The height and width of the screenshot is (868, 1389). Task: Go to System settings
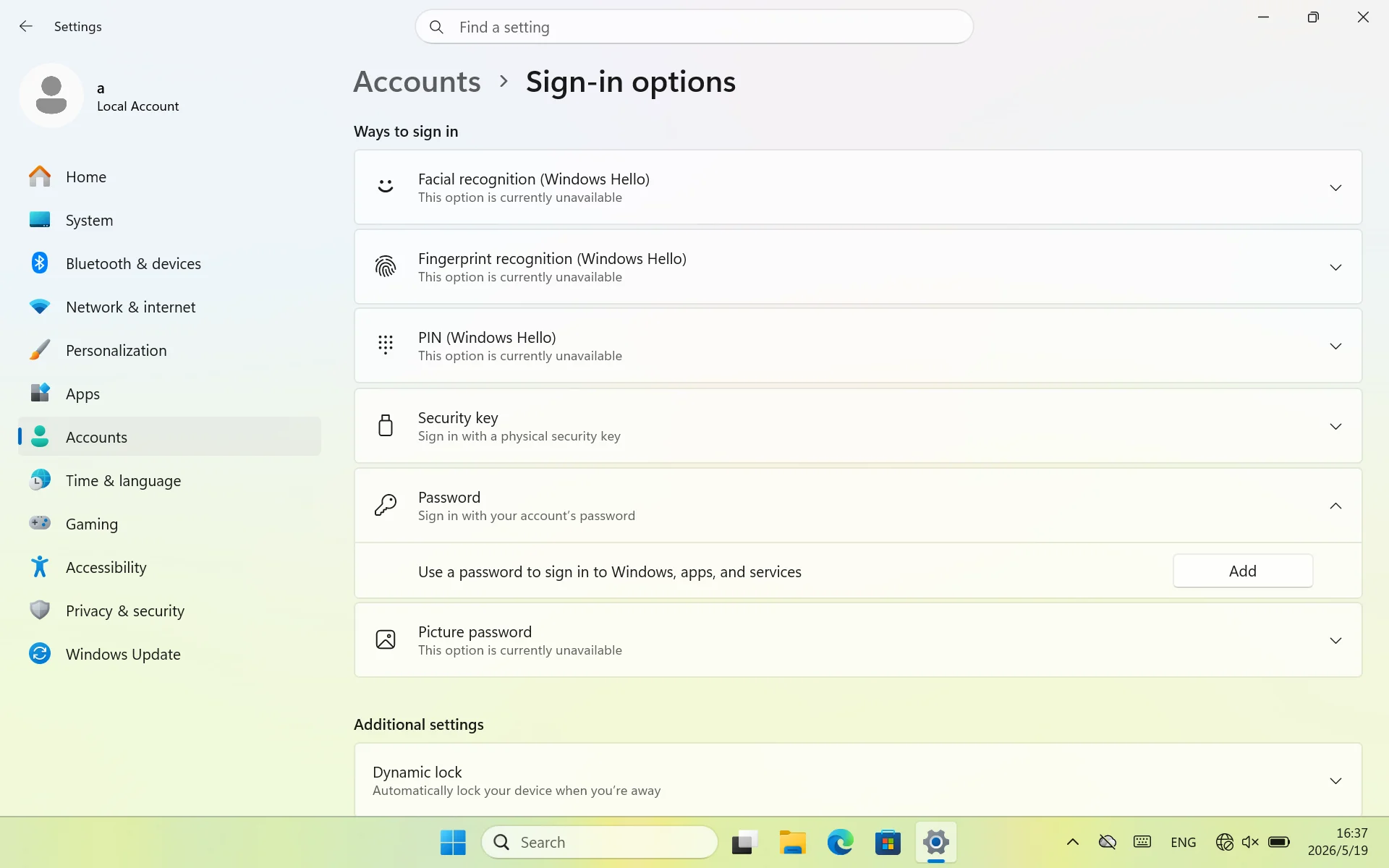click(x=169, y=220)
